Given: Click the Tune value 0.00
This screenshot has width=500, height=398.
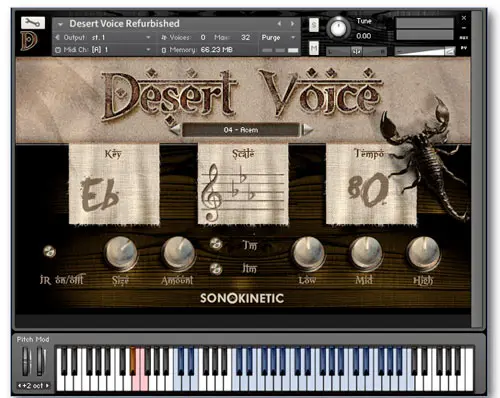Looking at the screenshot, I should coord(363,36).
